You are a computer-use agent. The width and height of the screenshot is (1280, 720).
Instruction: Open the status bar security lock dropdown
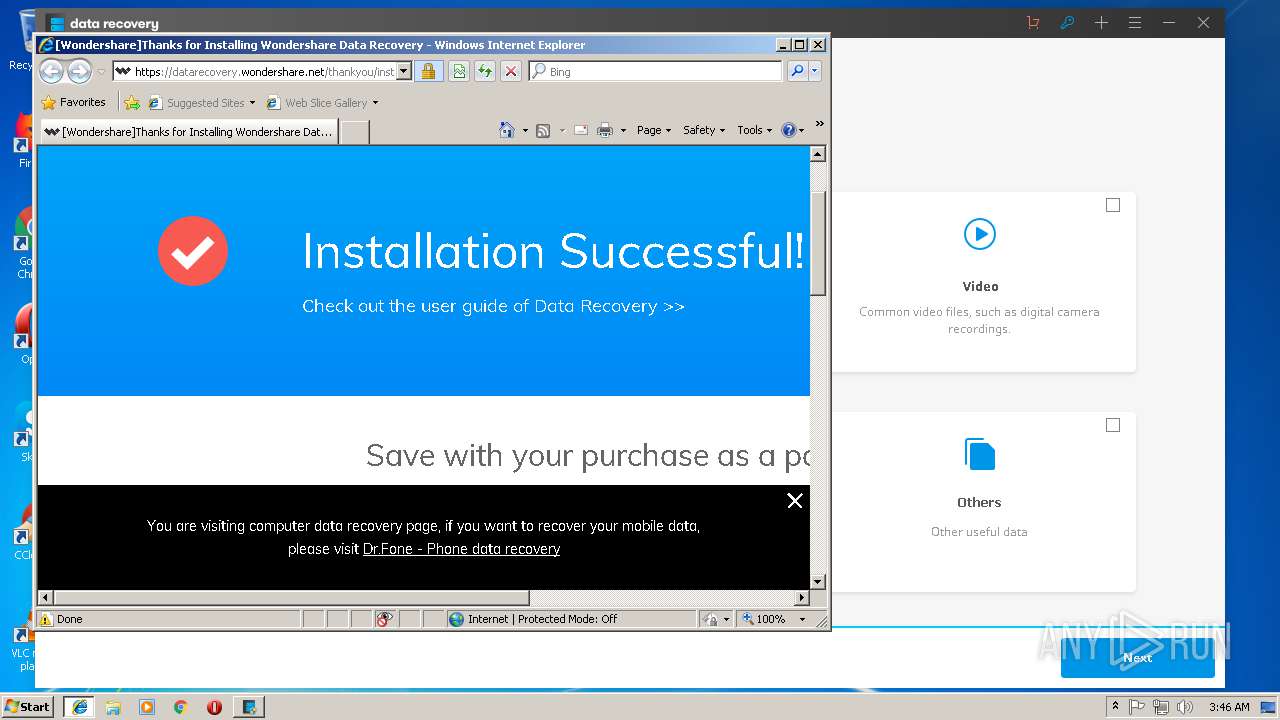click(x=716, y=619)
